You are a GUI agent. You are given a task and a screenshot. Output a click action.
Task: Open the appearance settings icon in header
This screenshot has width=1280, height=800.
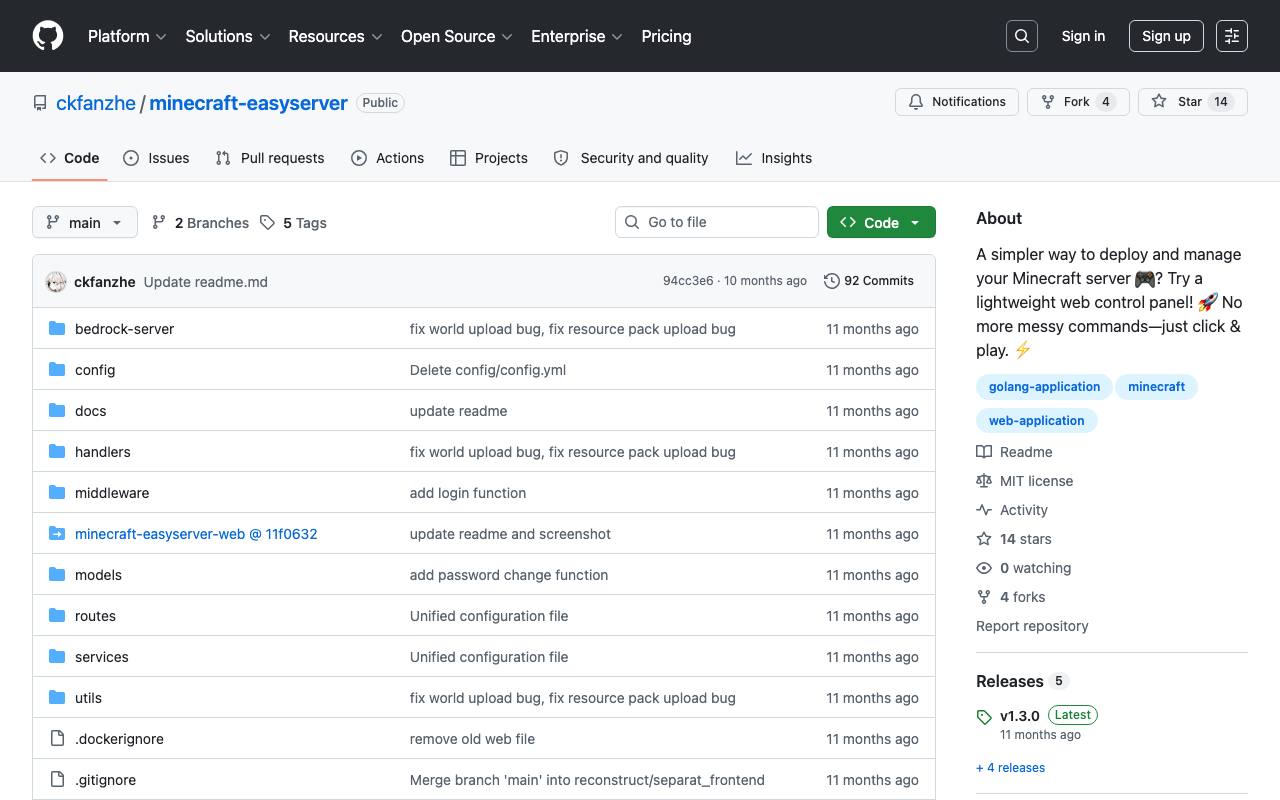pyautogui.click(x=1232, y=36)
